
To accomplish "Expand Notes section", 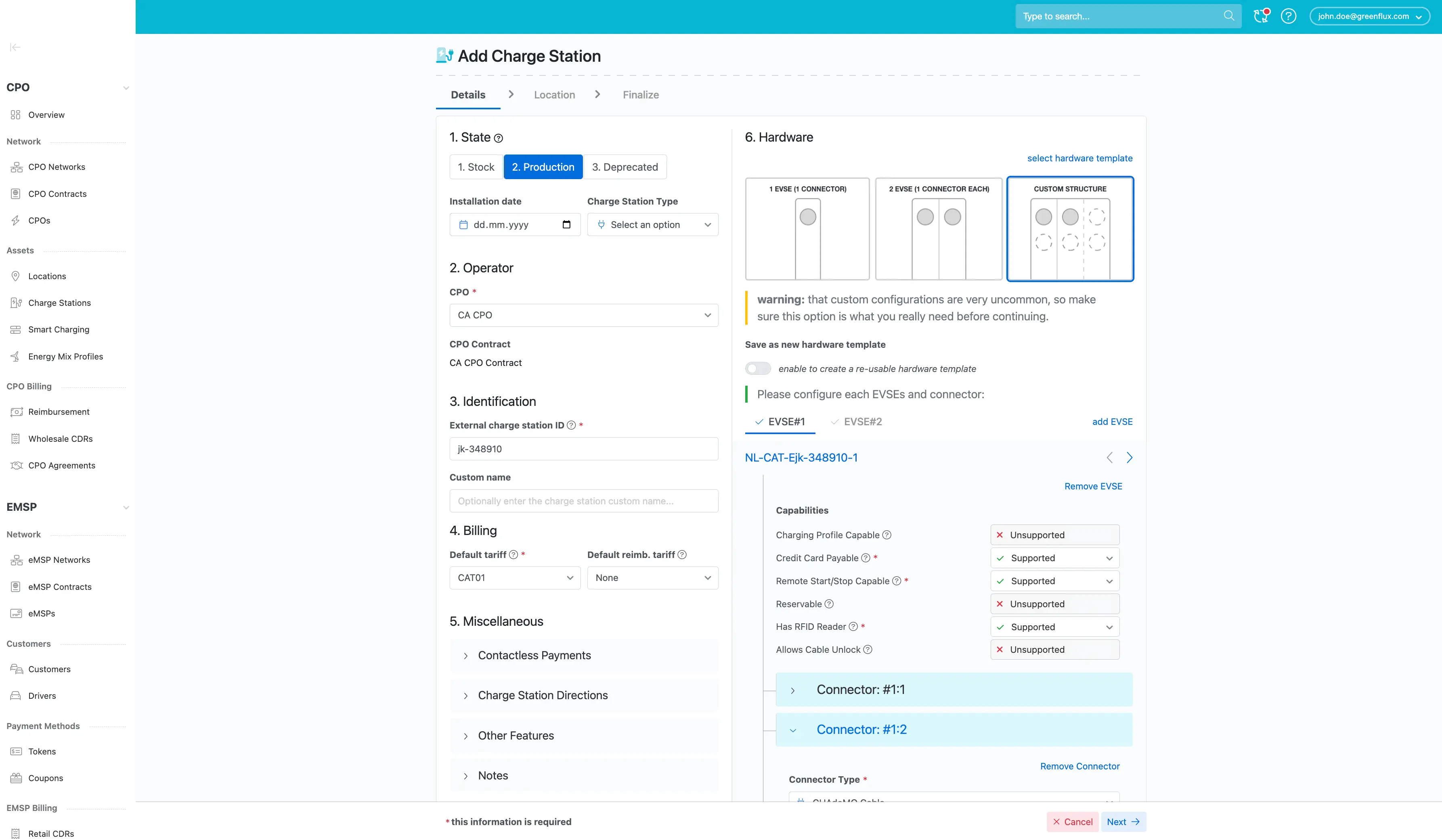I will (584, 776).
